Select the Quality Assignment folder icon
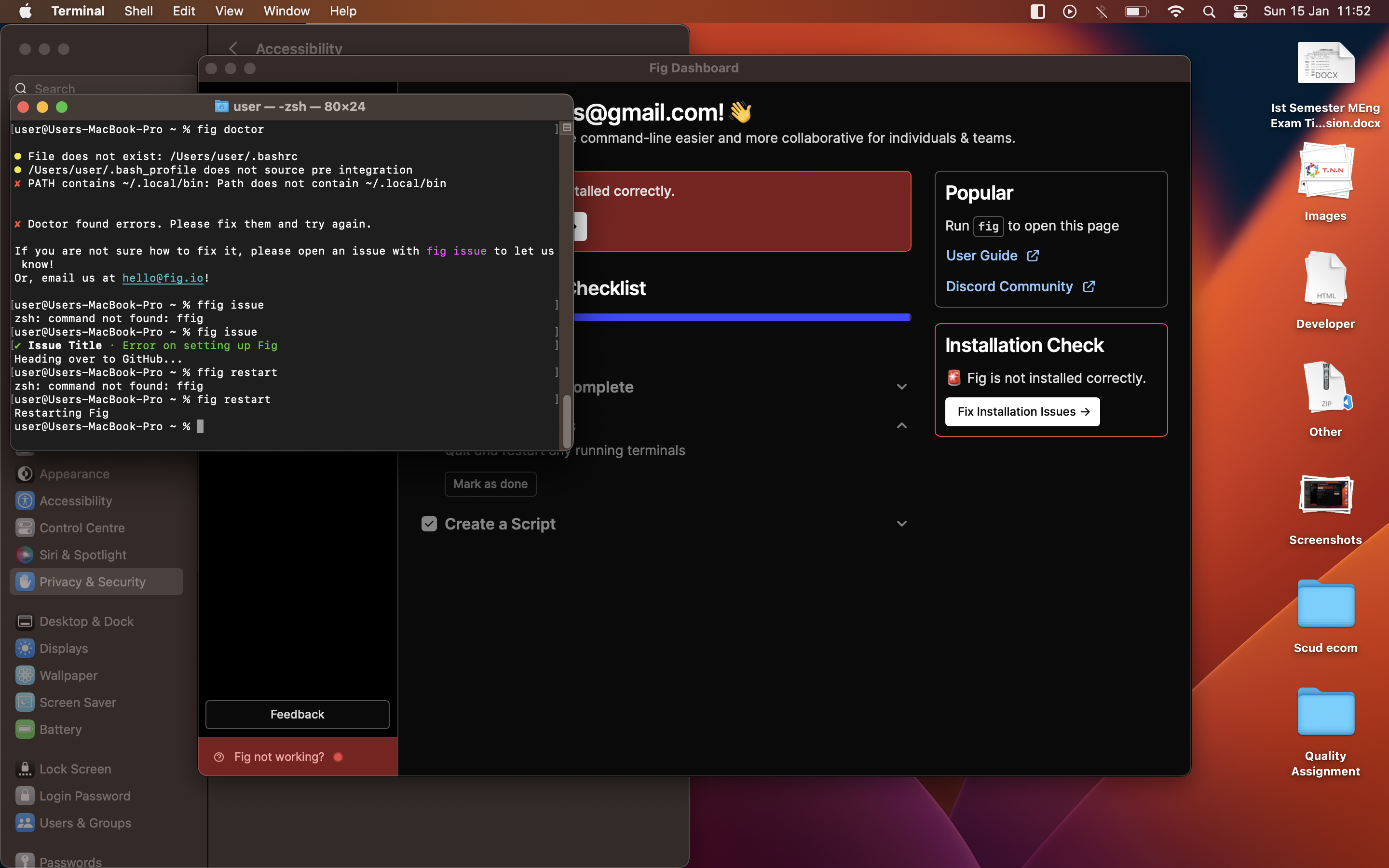Image resolution: width=1389 pixels, height=868 pixels. [x=1326, y=712]
